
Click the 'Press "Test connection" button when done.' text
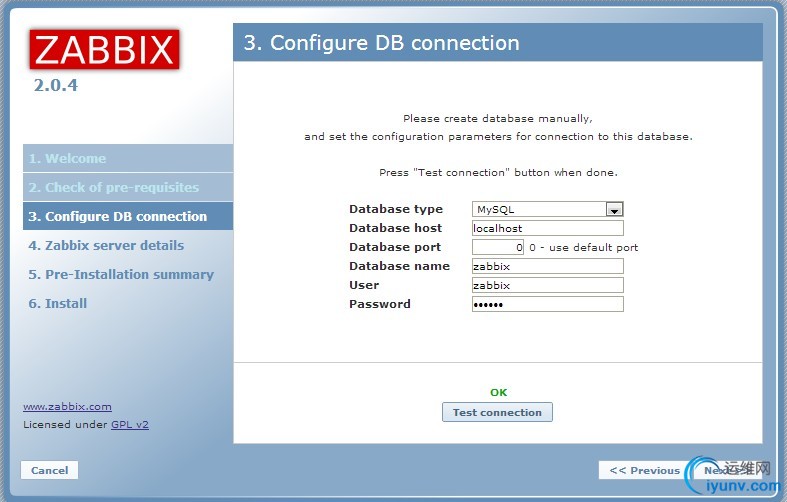[x=498, y=173]
